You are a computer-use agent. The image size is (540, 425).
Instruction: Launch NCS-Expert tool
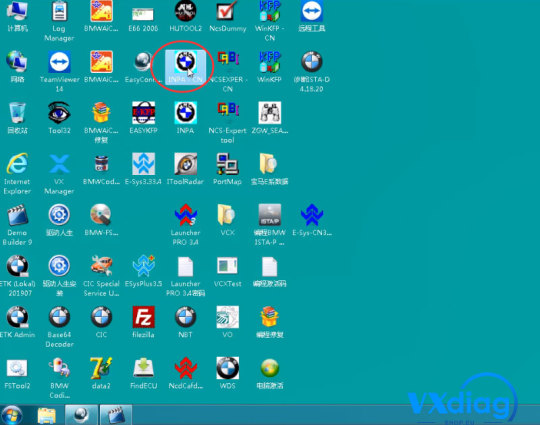pos(228,123)
